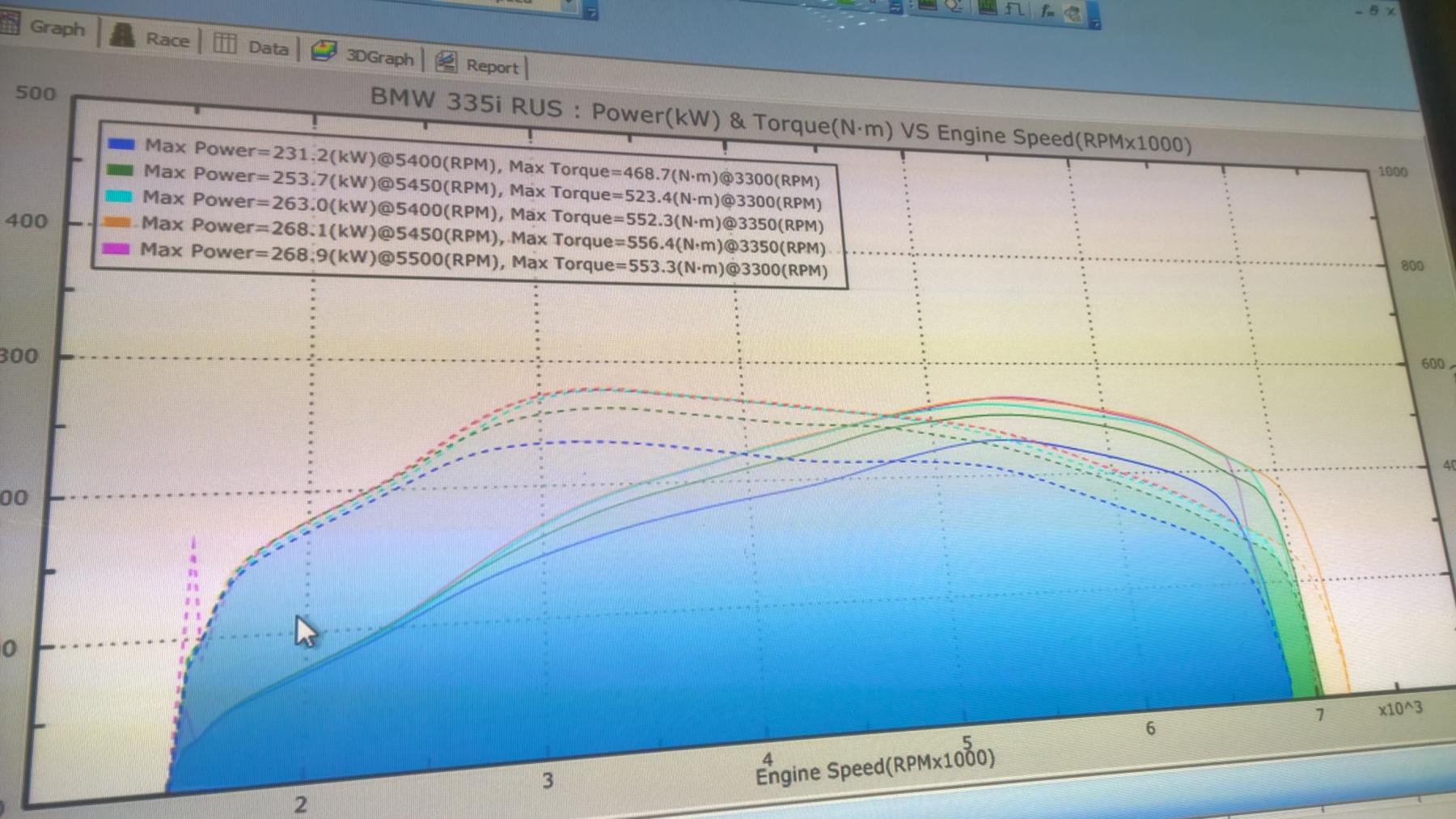Open the Report tab

[492, 66]
